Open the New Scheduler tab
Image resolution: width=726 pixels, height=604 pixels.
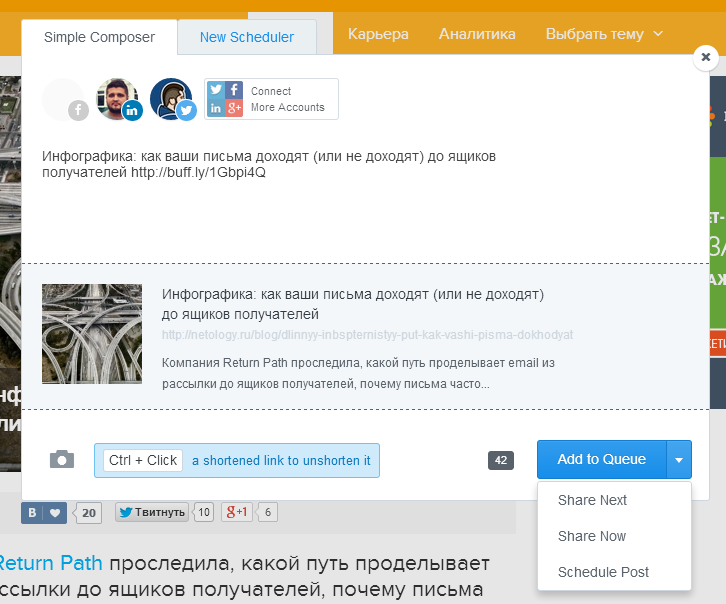pyautogui.click(x=247, y=37)
